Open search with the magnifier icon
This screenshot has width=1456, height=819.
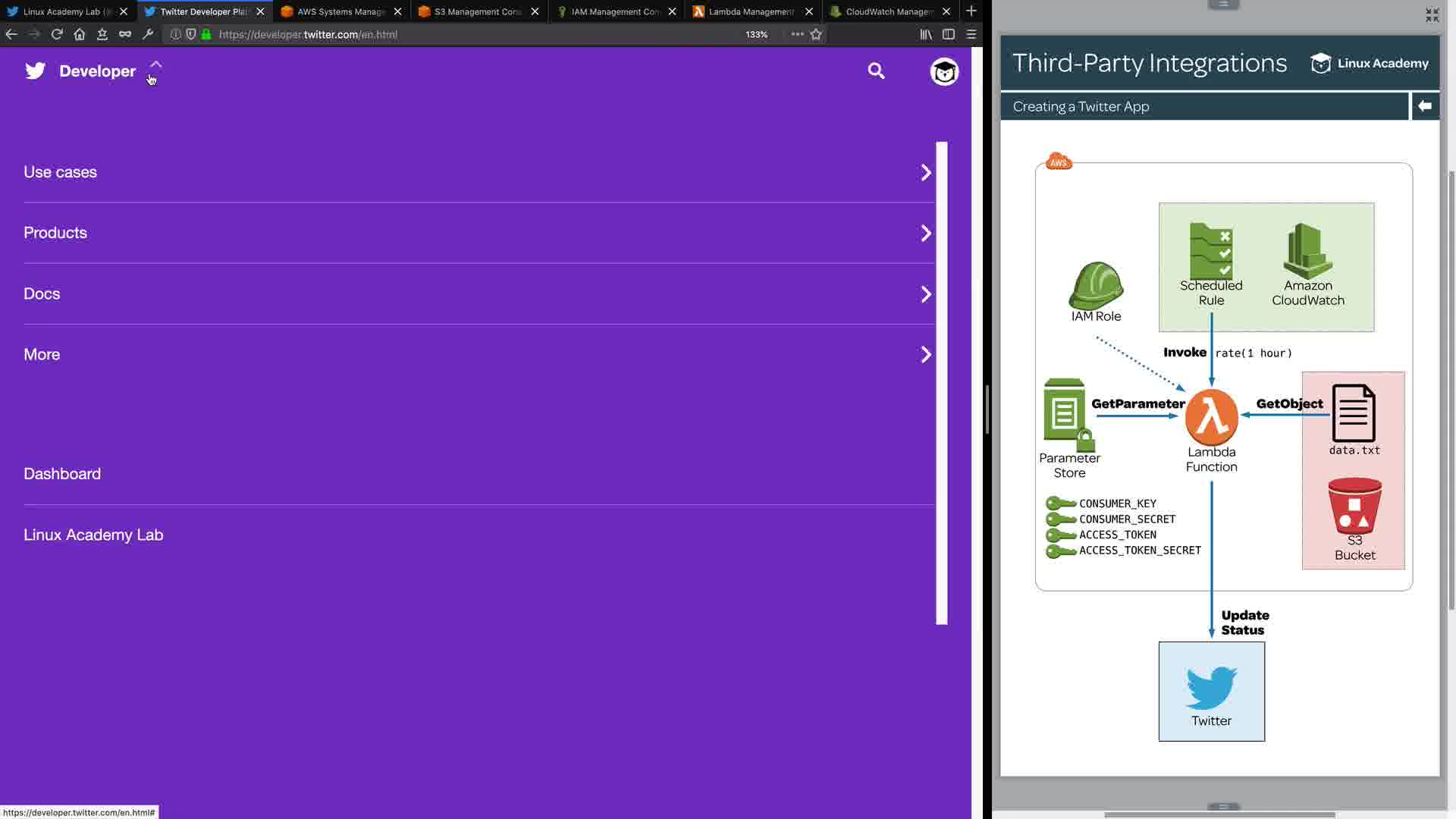[x=876, y=71]
